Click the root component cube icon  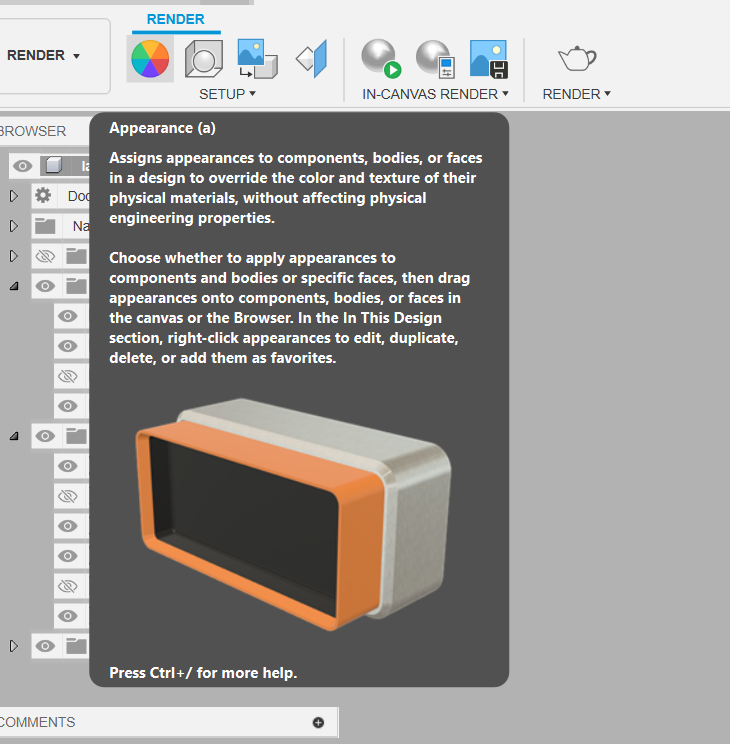coord(54,166)
